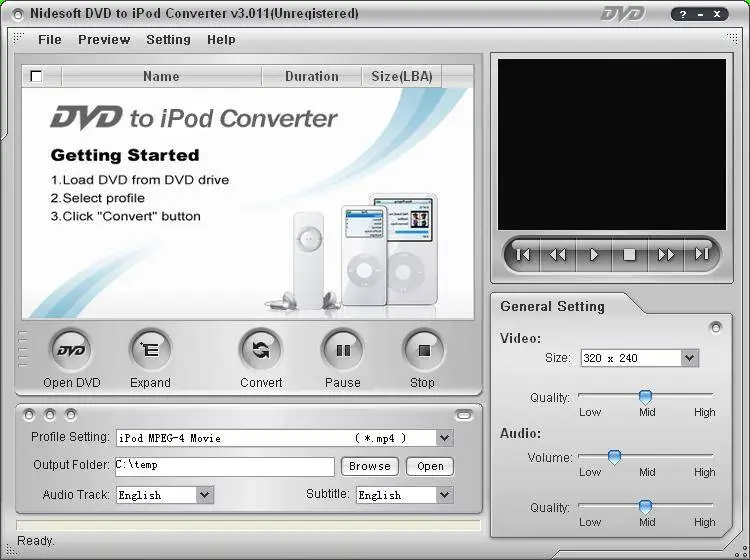Click the help question mark in title bar
Image resolution: width=750 pixels, height=560 pixels.
pyautogui.click(x=683, y=14)
